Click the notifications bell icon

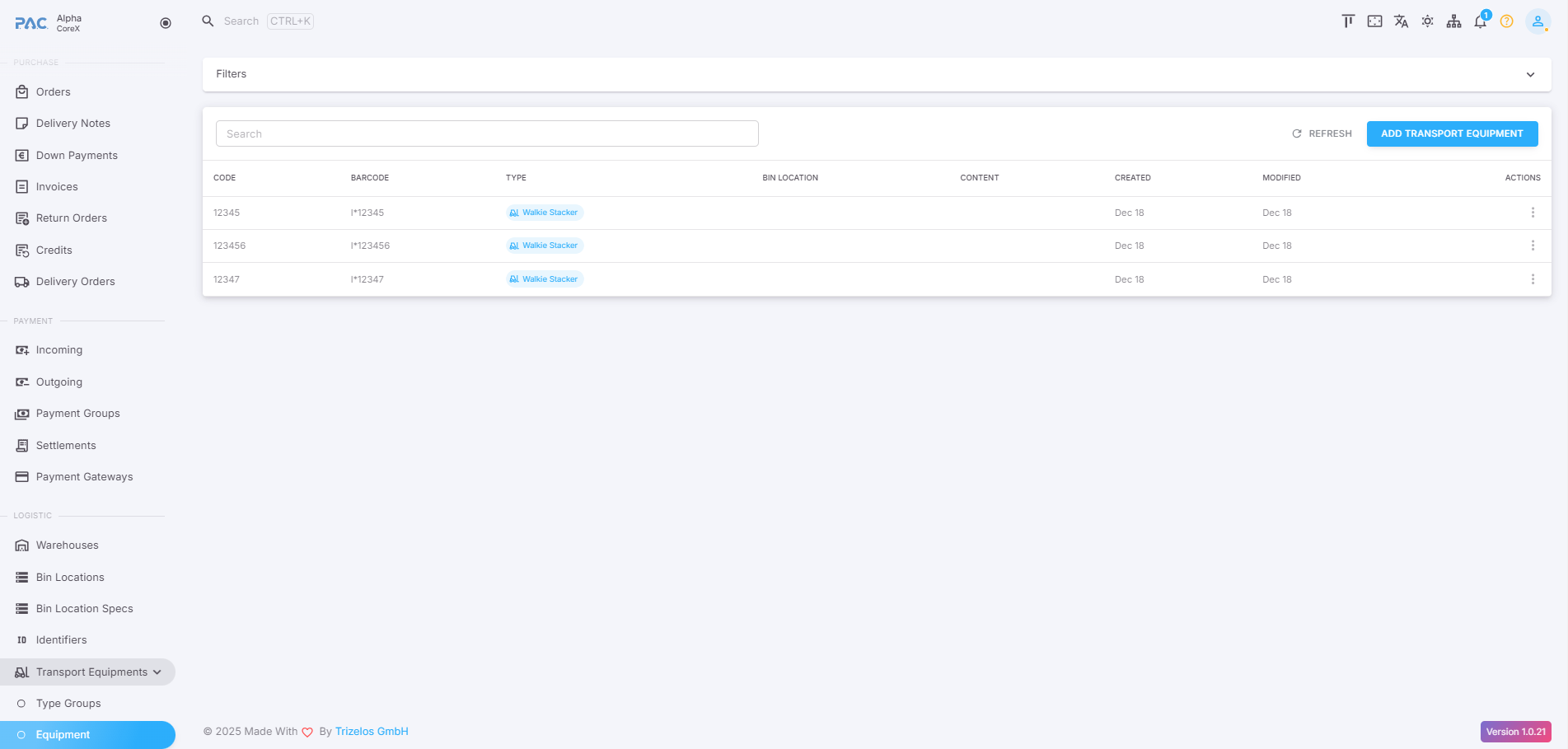click(1480, 21)
